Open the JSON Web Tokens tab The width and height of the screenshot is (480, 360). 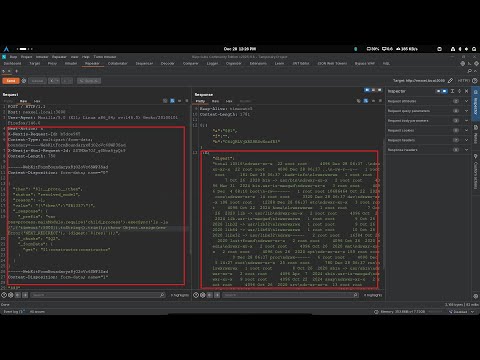pyautogui.click(x=332, y=63)
